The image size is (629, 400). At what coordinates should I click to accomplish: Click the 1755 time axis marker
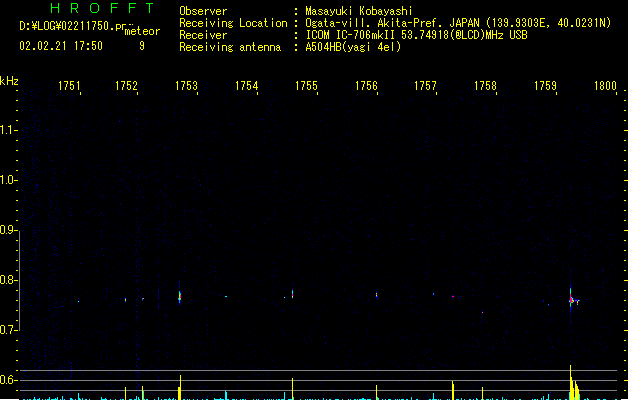pos(306,86)
